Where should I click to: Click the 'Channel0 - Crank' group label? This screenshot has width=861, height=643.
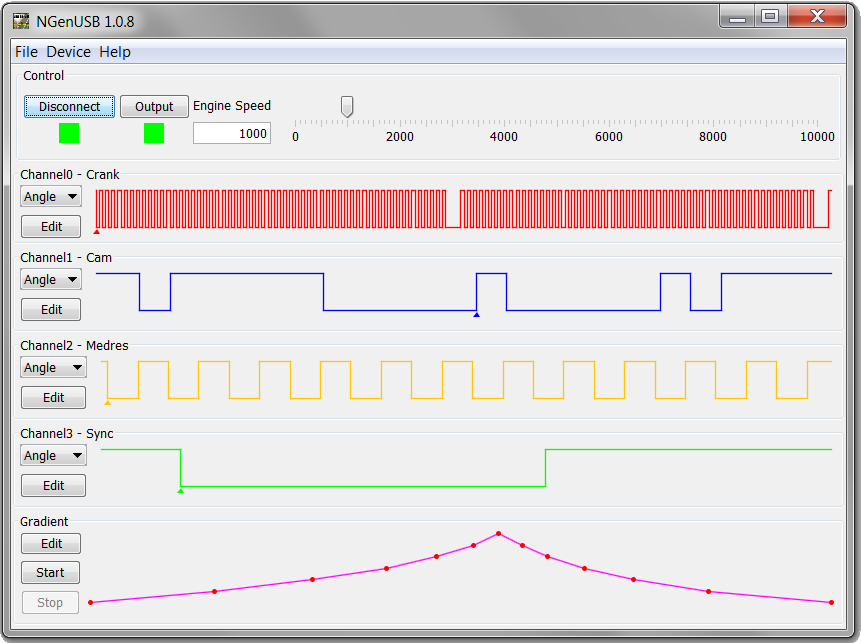pyautogui.click(x=70, y=175)
